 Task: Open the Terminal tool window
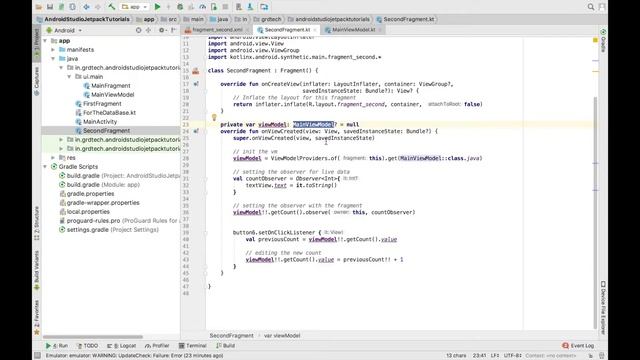point(192,346)
